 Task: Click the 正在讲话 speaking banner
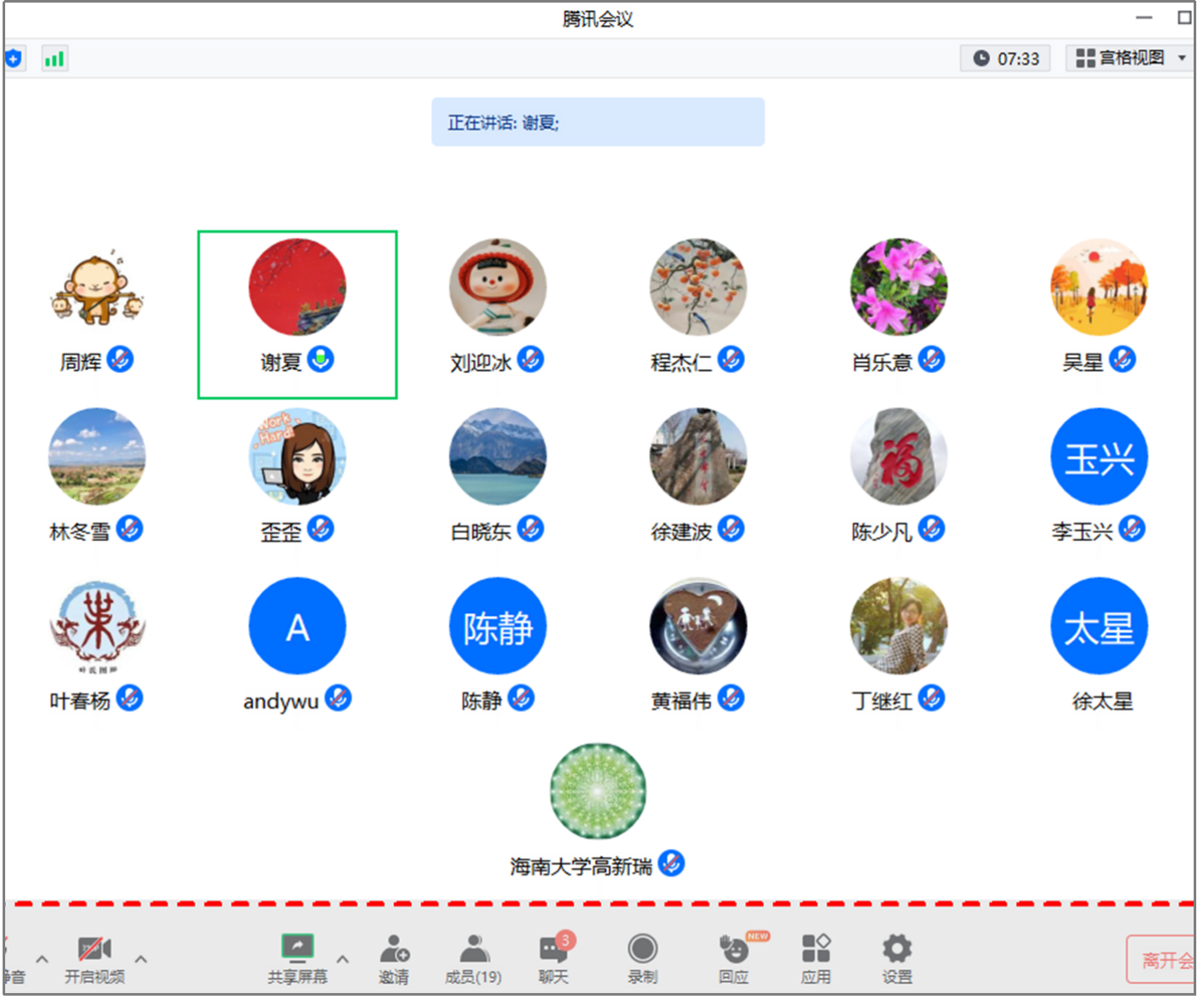click(x=598, y=123)
